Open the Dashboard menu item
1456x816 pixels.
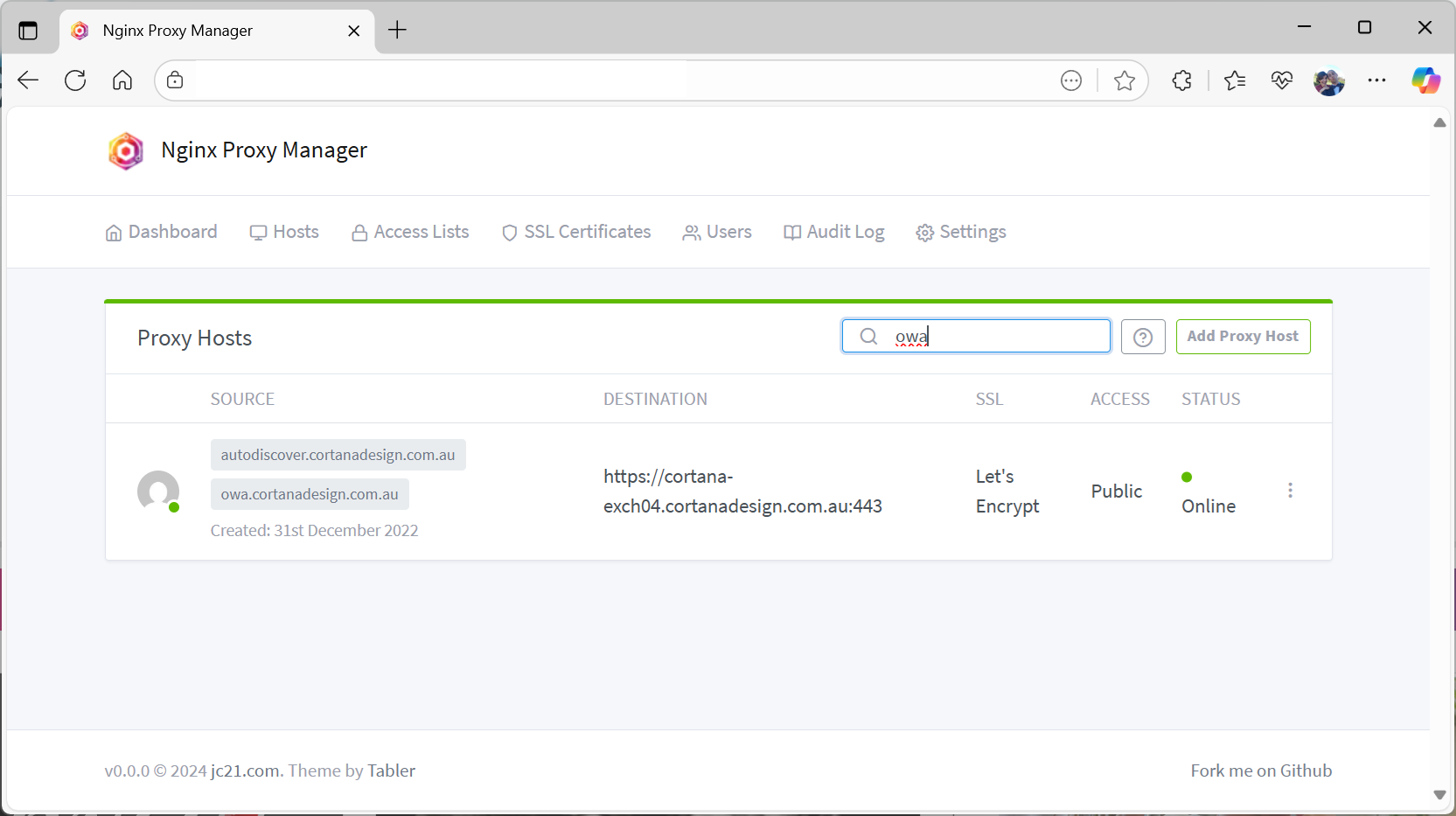[161, 232]
